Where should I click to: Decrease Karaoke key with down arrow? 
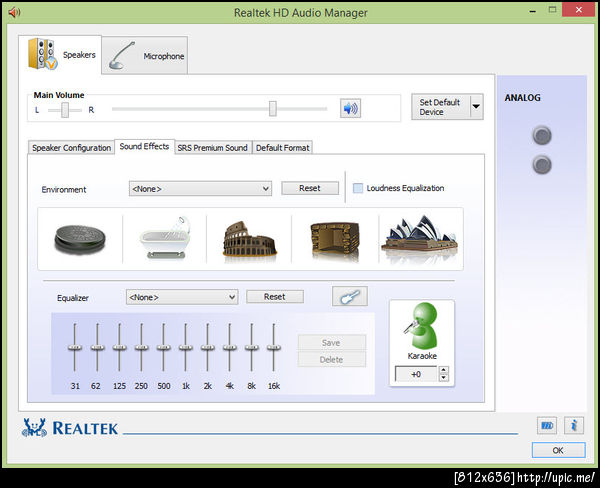click(x=443, y=377)
